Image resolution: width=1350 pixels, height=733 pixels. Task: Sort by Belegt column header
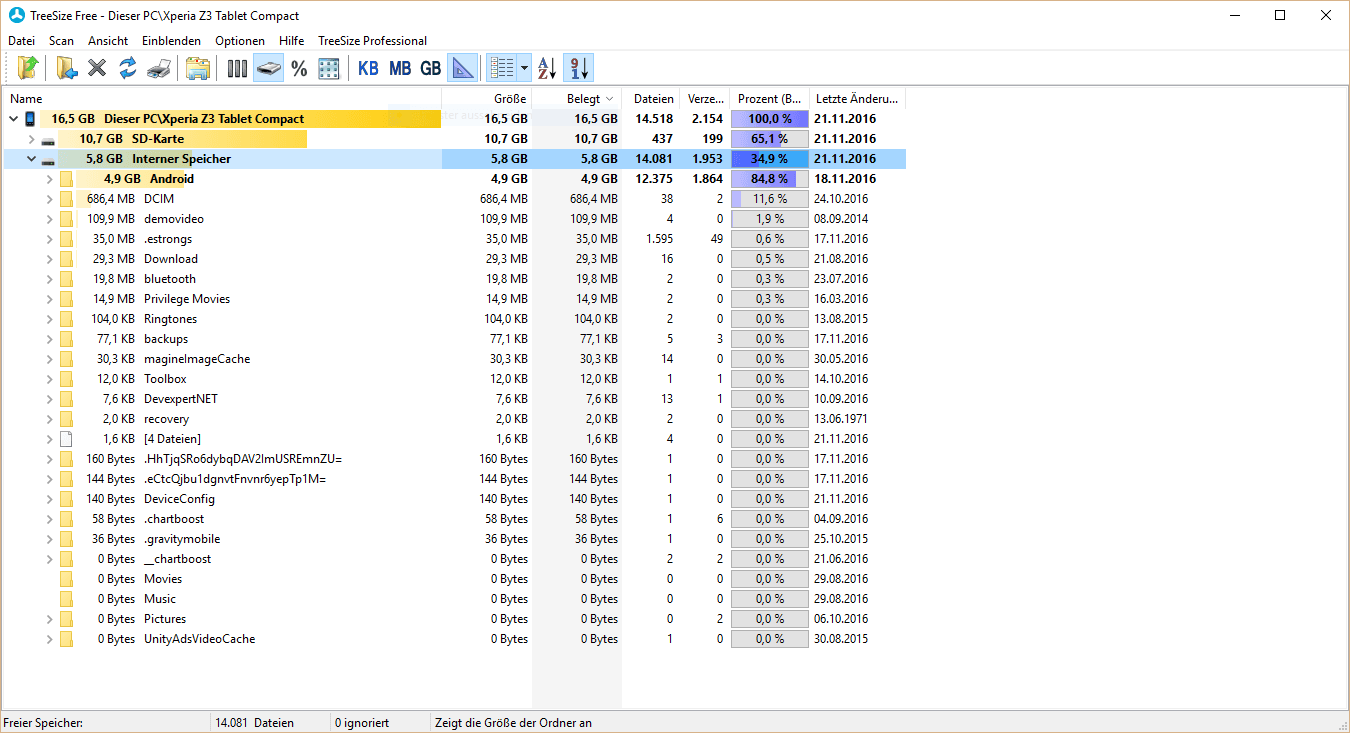point(577,99)
